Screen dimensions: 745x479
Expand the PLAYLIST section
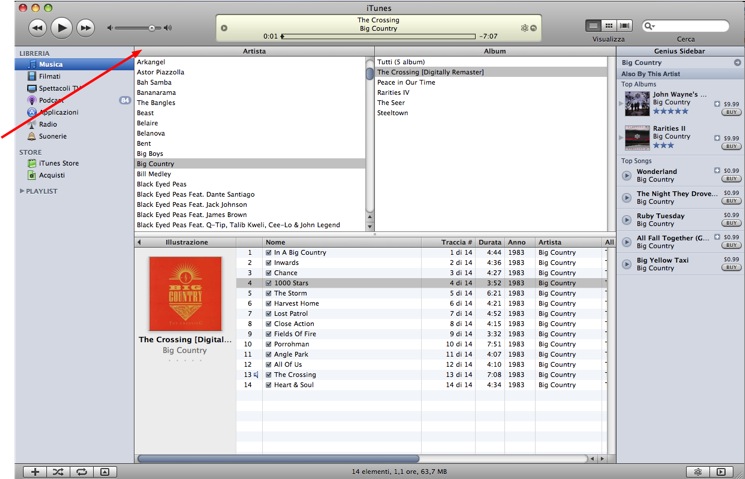point(22,191)
